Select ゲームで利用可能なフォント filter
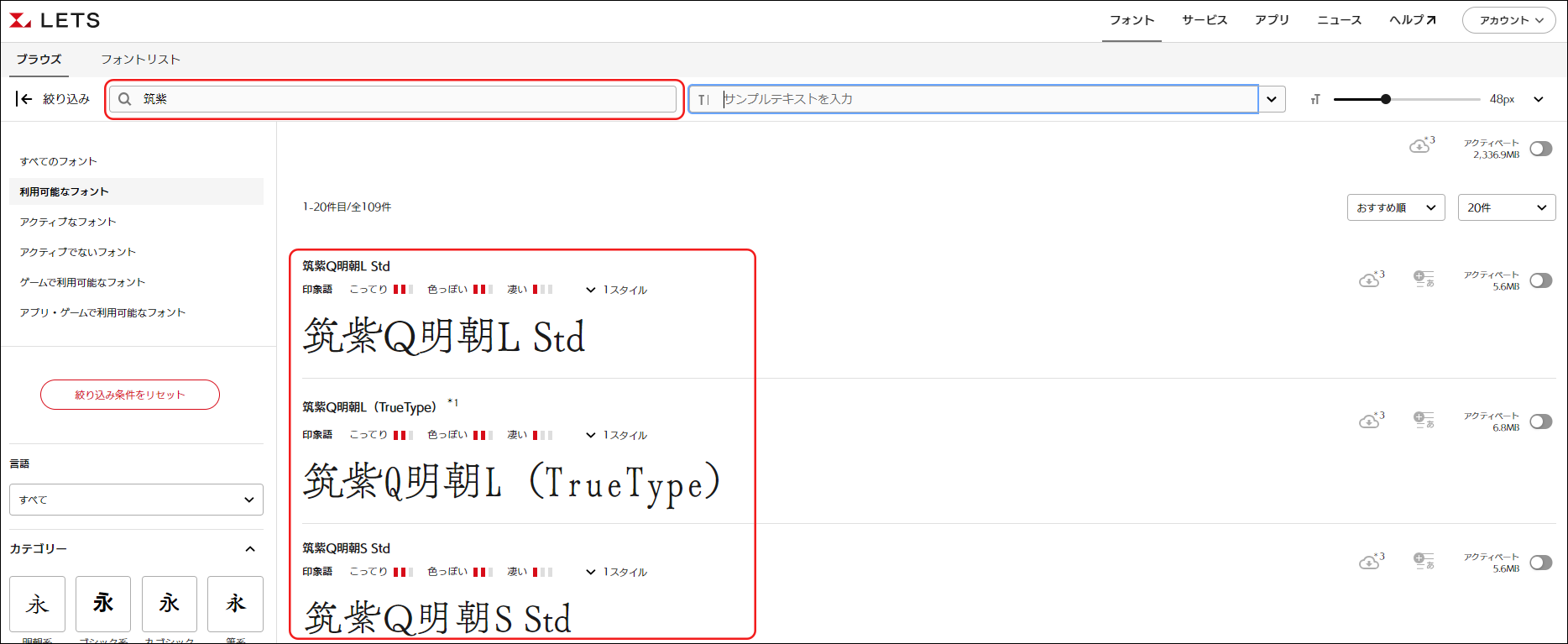Image resolution: width=1568 pixels, height=644 pixels. 82,282
